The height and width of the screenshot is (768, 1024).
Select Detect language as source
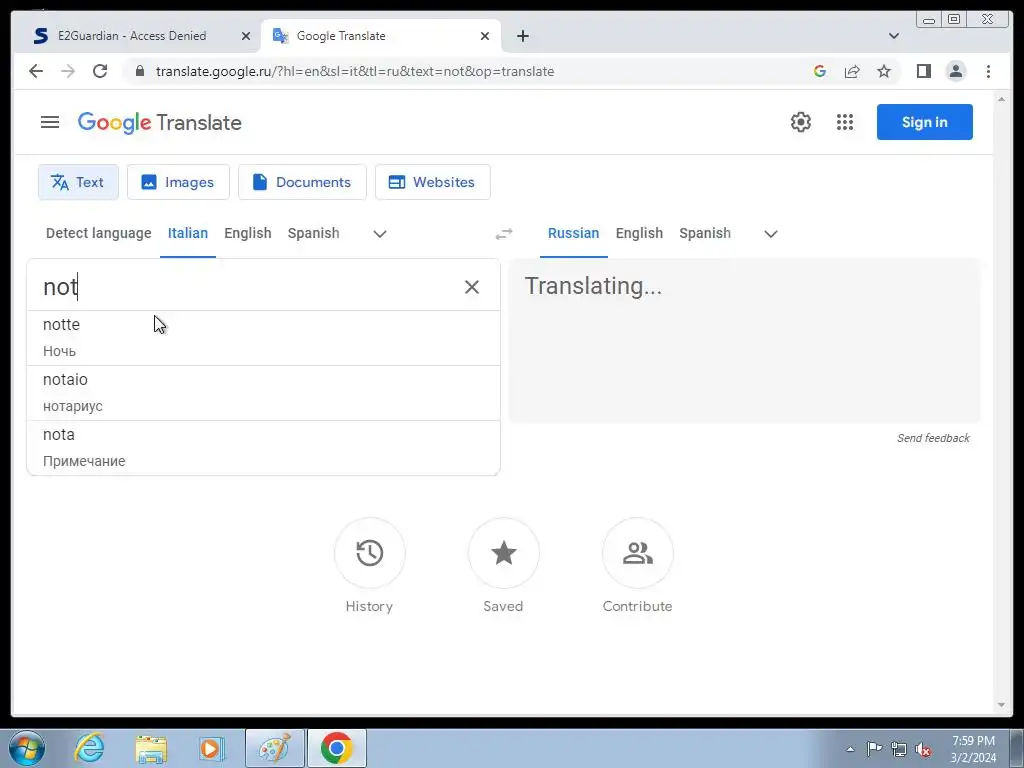pyautogui.click(x=99, y=233)
